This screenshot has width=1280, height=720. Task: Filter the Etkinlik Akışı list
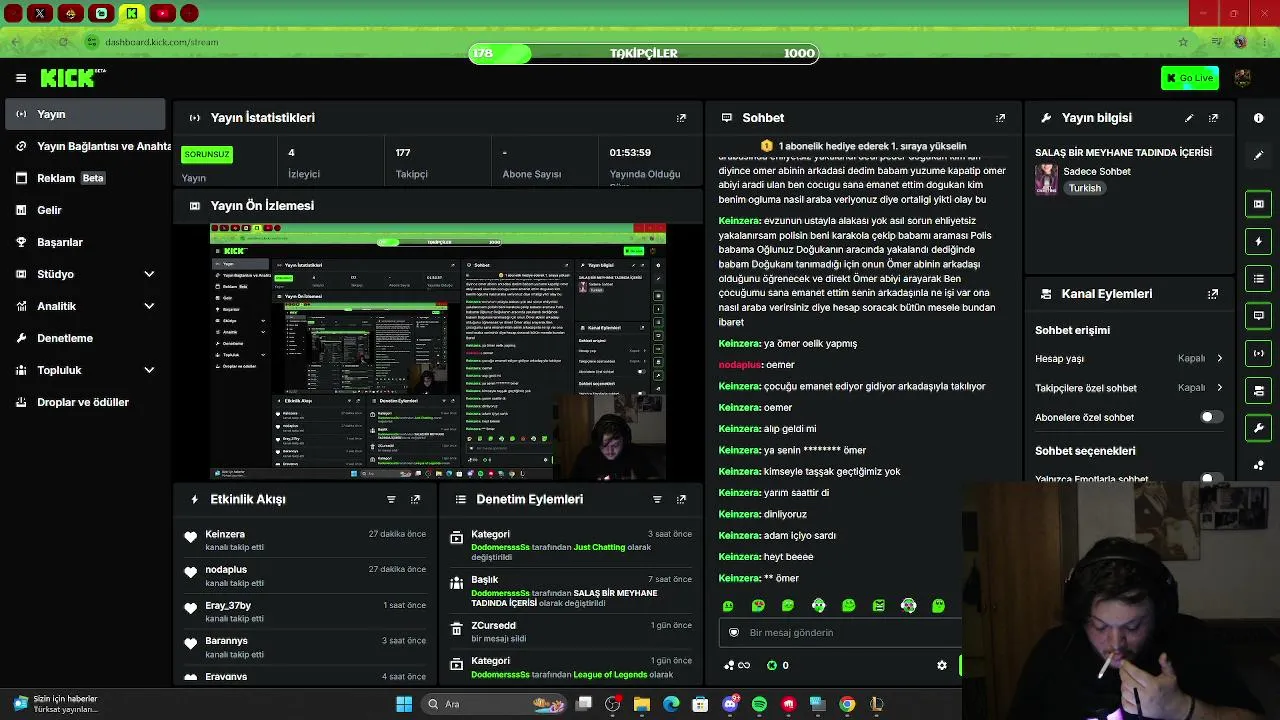point(391,499)
